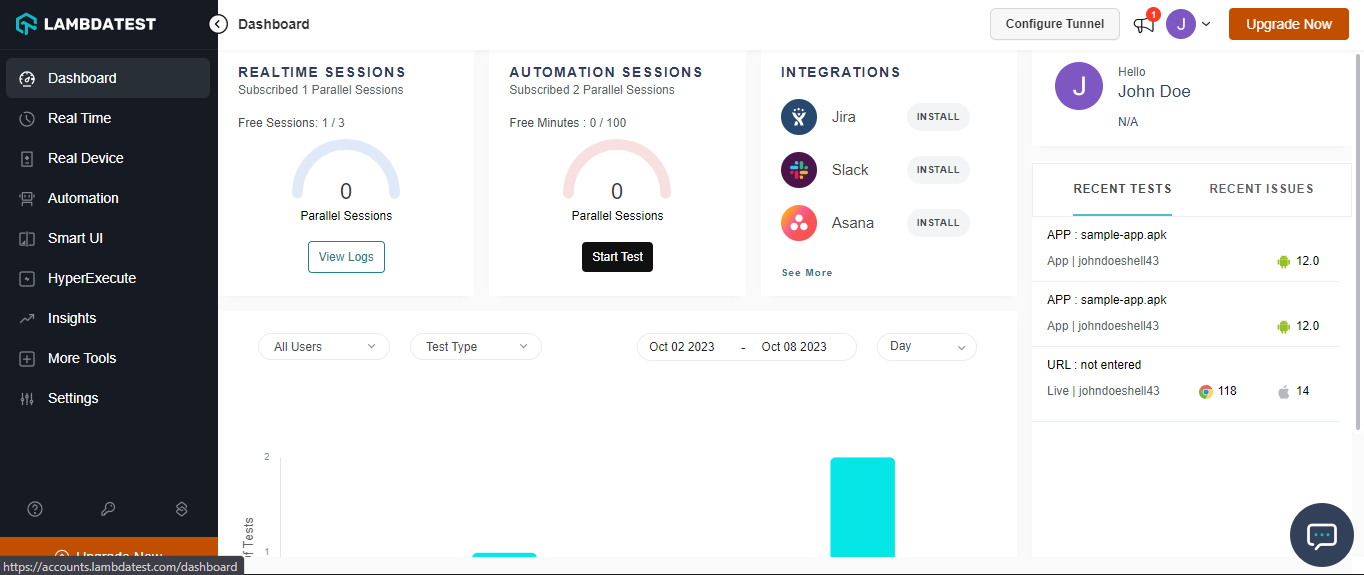Open the Test Type dropdown
Image resolution: width=1364 pixels, height=575 pixels.
pyautogui.click(x=476, y=347)
